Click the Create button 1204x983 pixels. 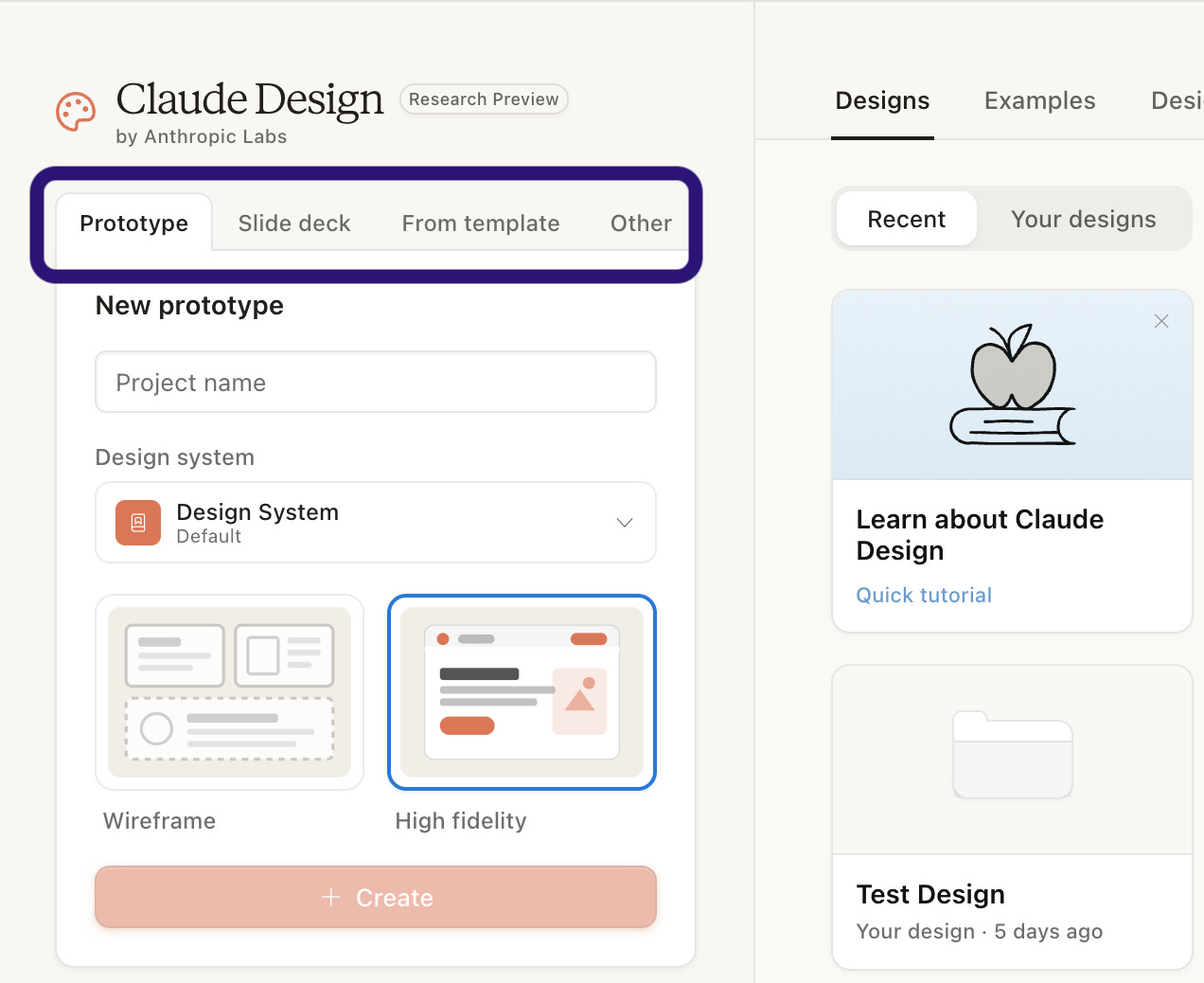coord(376,897)
